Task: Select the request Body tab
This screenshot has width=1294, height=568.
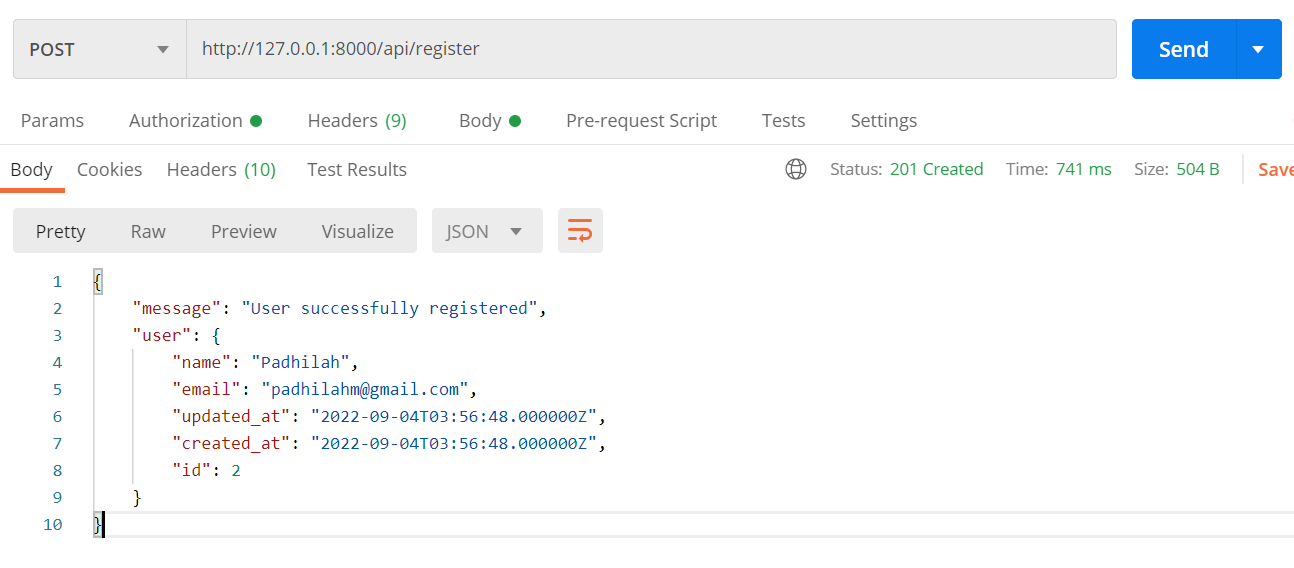Action: click(489, 120)
